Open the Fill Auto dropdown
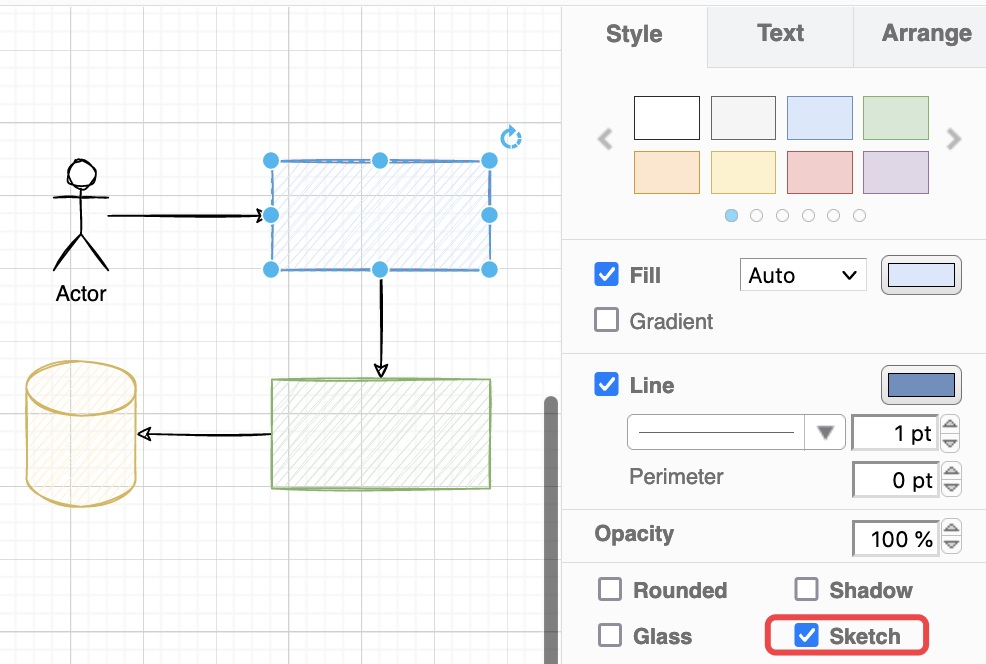The image size is (986, 664). 803,275
